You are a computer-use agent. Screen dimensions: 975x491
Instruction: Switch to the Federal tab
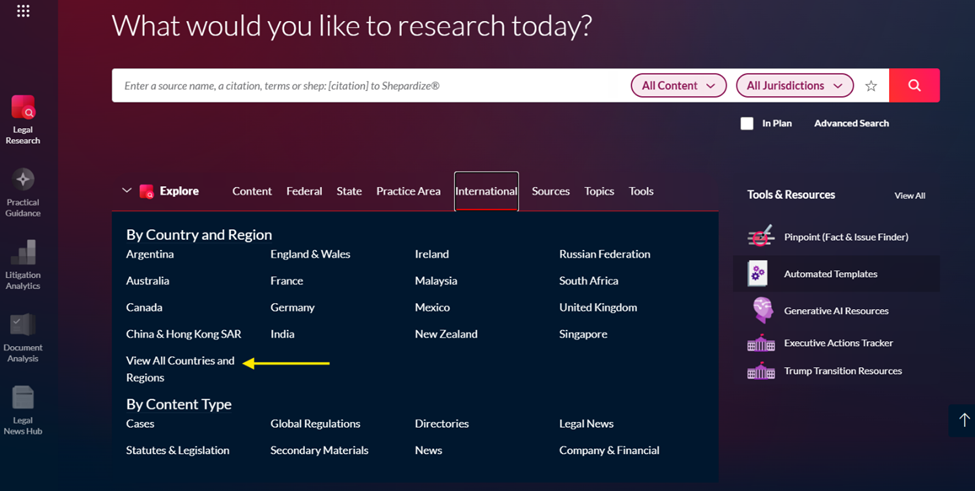(304, 191)
